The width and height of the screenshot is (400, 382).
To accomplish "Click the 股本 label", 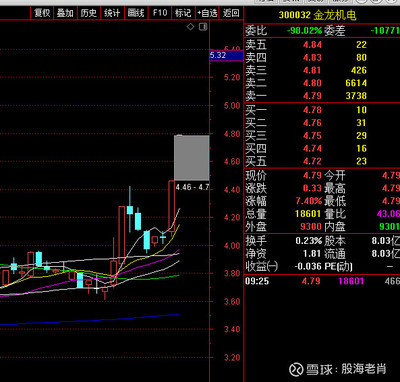I will point(335,241).
